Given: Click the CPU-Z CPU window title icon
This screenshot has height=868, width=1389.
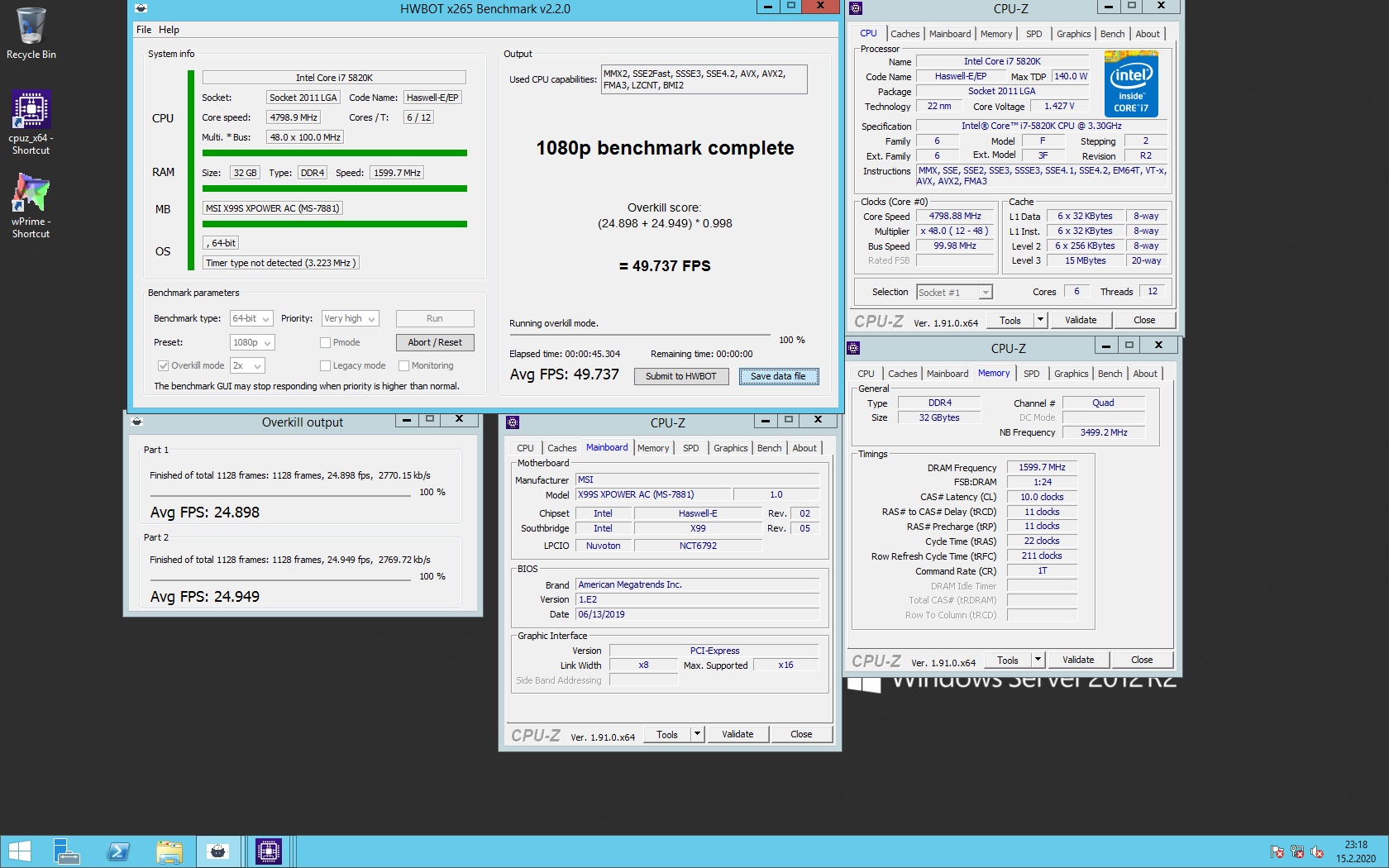Looking at the screenshot, I should 856,8.
